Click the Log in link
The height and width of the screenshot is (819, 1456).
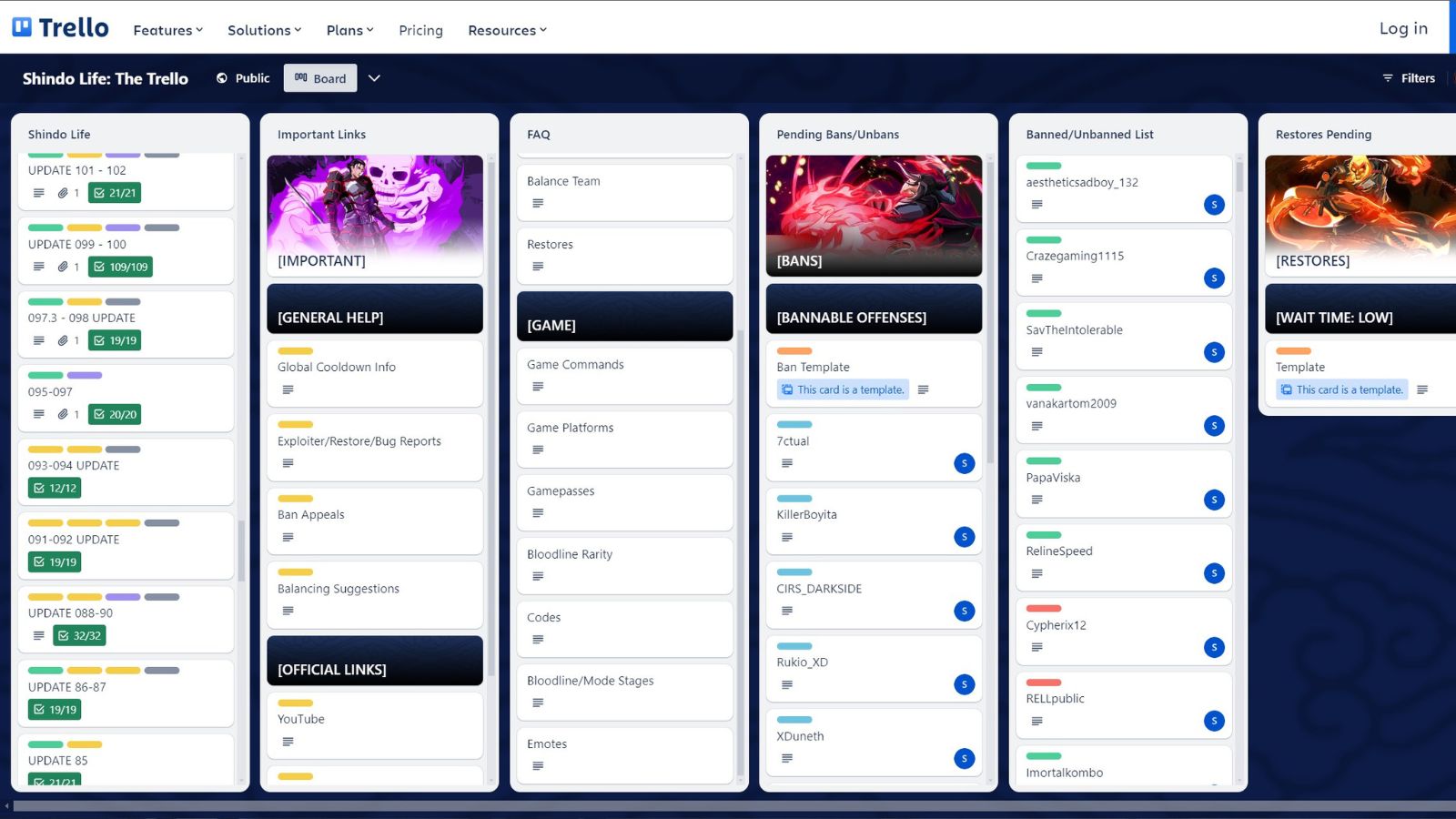1403,28
